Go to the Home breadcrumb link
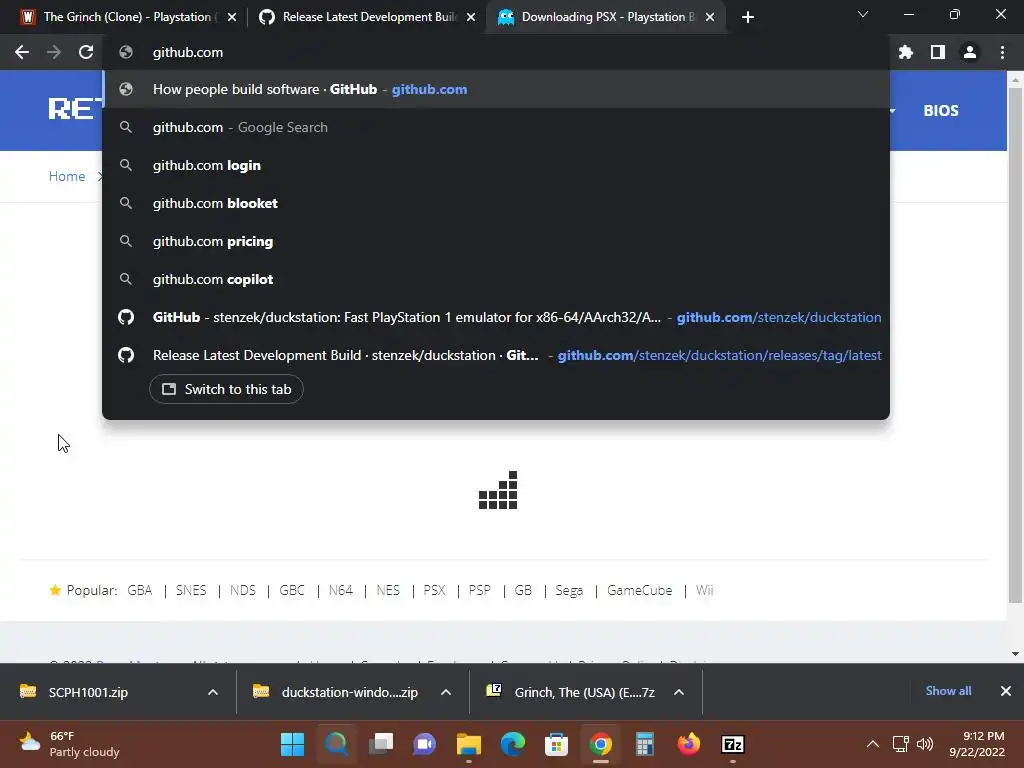This screenshot has width=1024, height=768. point(67,176)
